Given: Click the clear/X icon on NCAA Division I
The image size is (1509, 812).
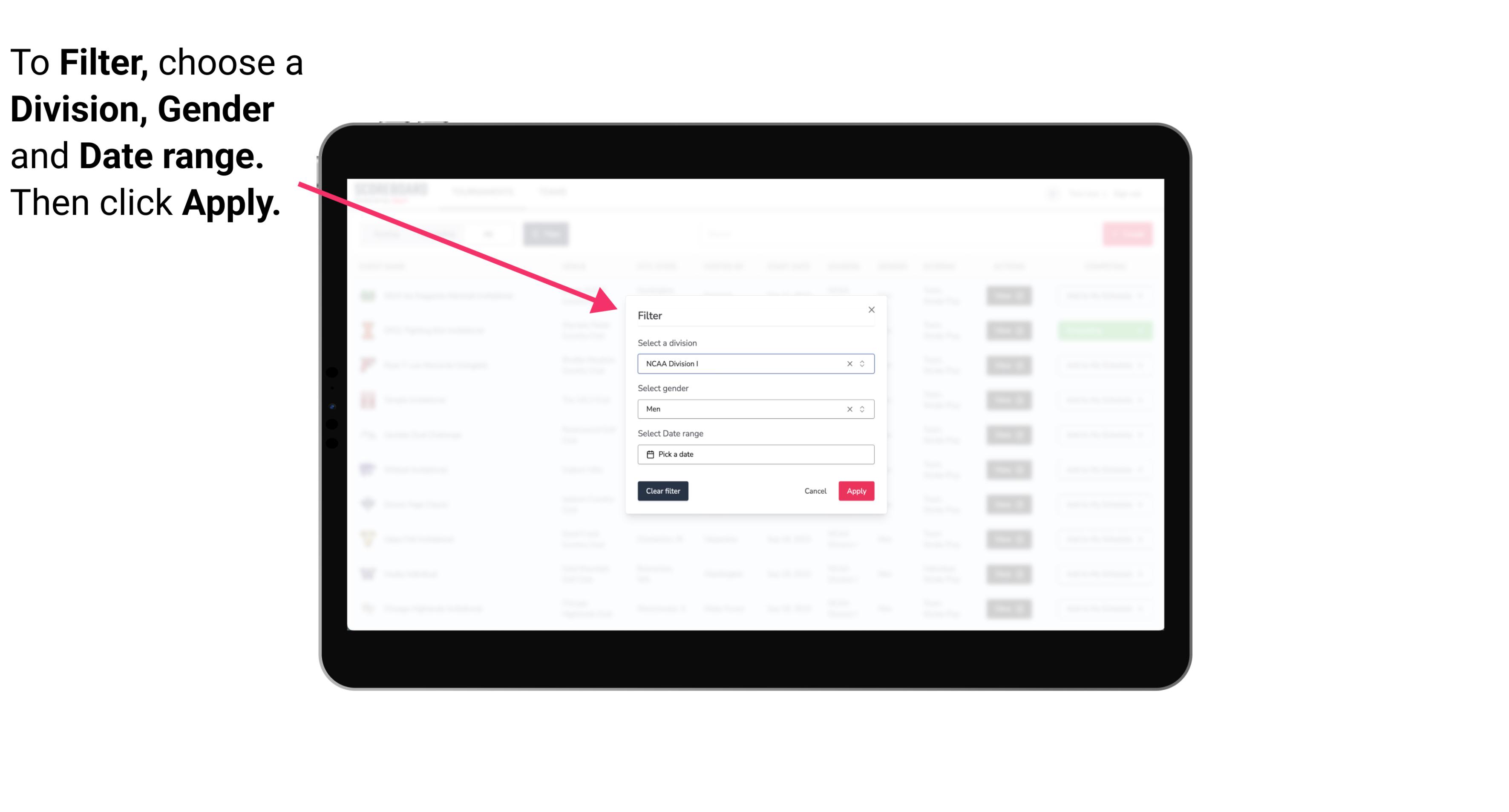Looking at the screenshot, I should (849, 364).
